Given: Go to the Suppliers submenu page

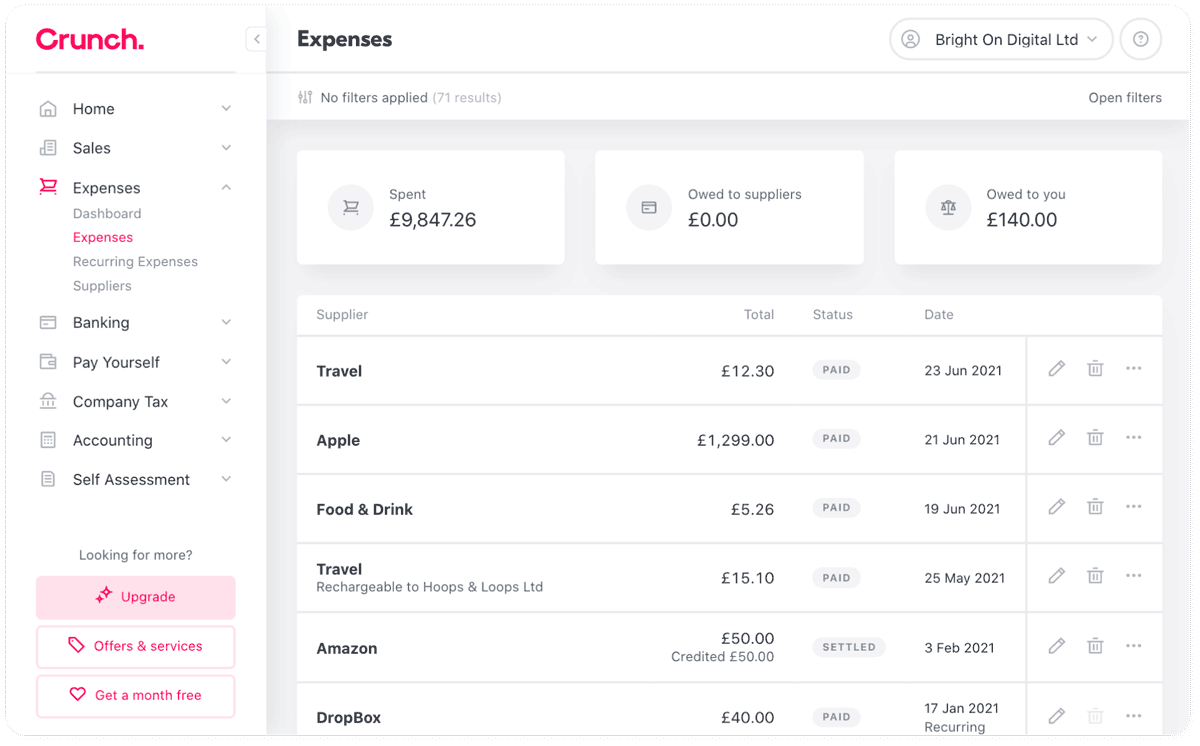Looking at the screenshot, I should (x=102, y=286).
